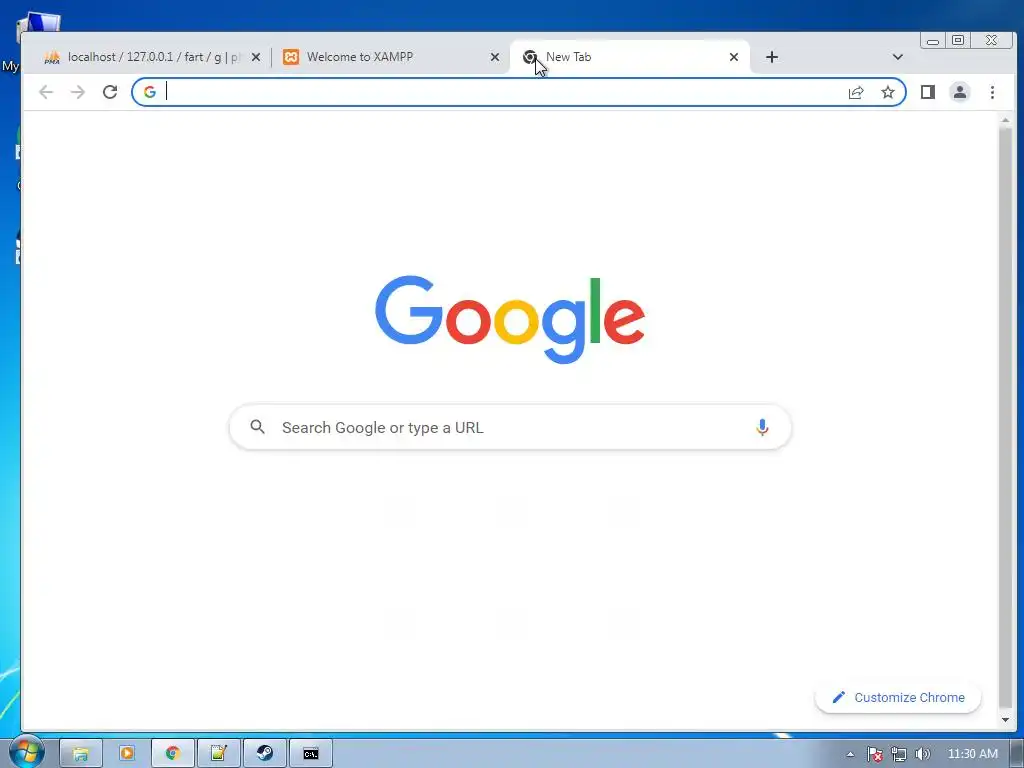Open the Chrome side panel

(927, 92)
